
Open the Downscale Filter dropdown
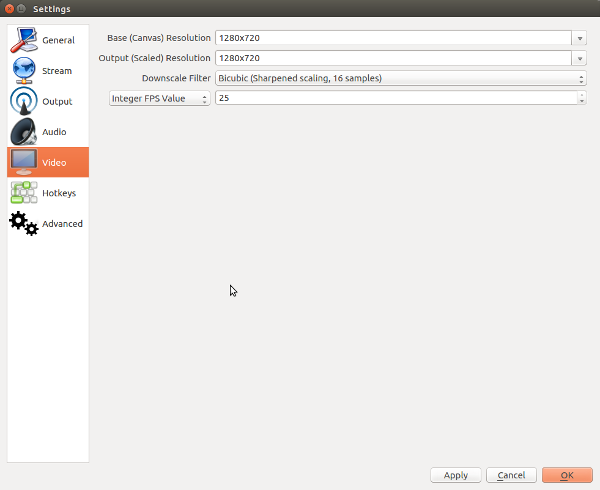click(x=400, y=78)
